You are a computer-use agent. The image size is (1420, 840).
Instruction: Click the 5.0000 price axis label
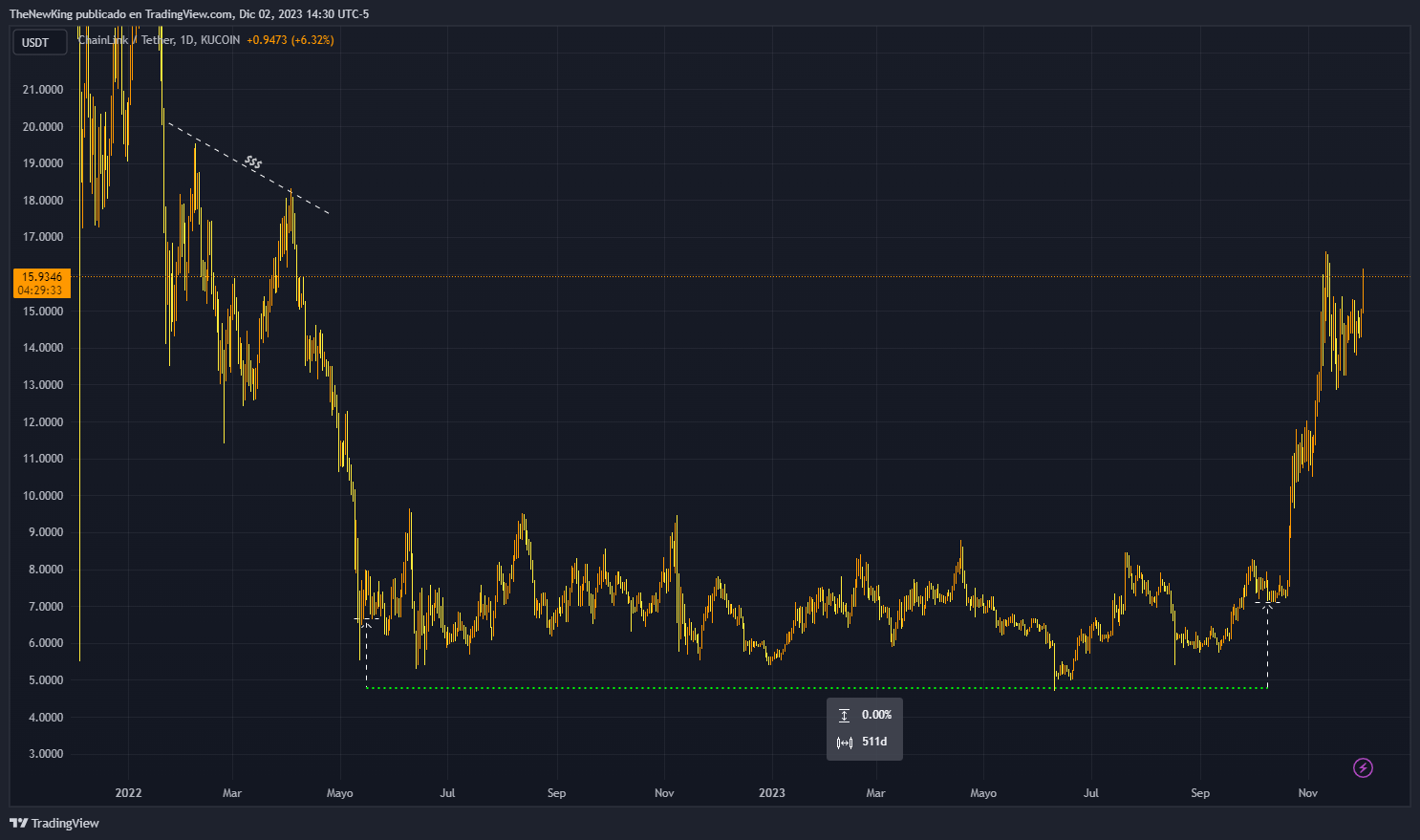[x=45, y=680]
